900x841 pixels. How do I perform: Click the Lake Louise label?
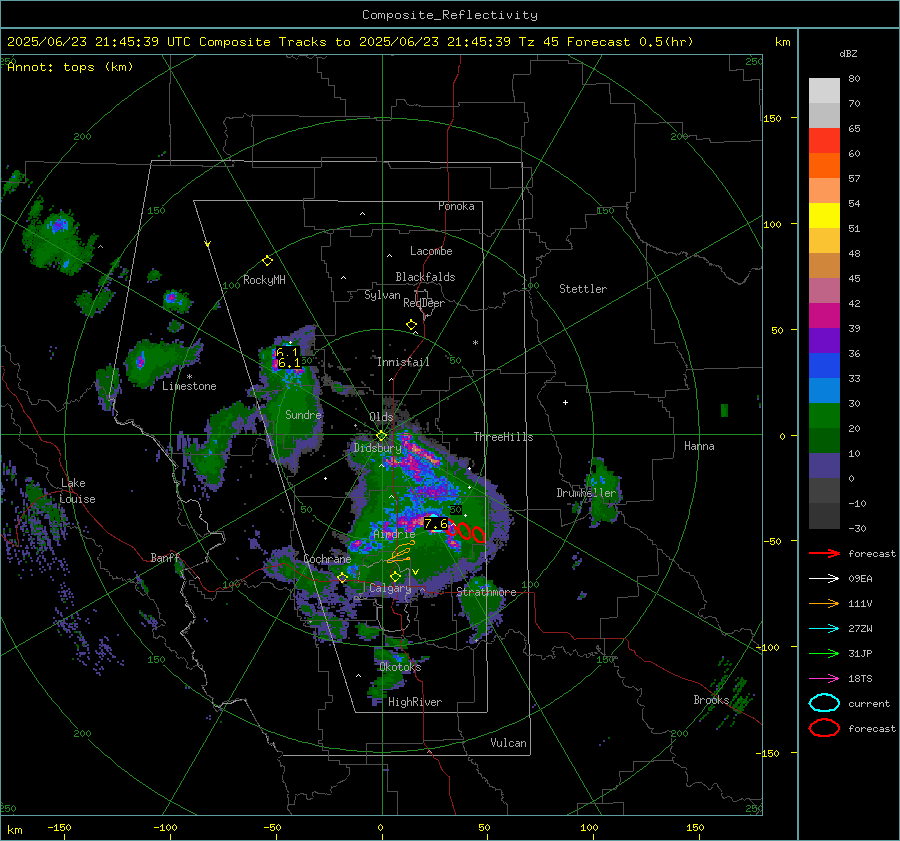click(78, 491)
